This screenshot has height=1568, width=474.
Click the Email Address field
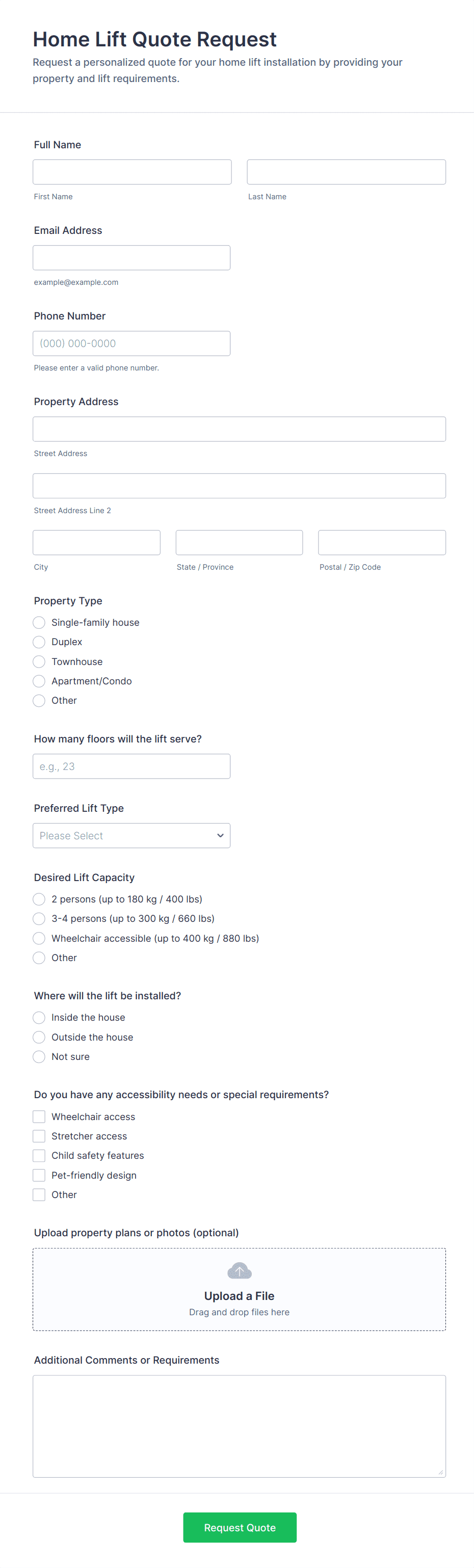[131, 258]
